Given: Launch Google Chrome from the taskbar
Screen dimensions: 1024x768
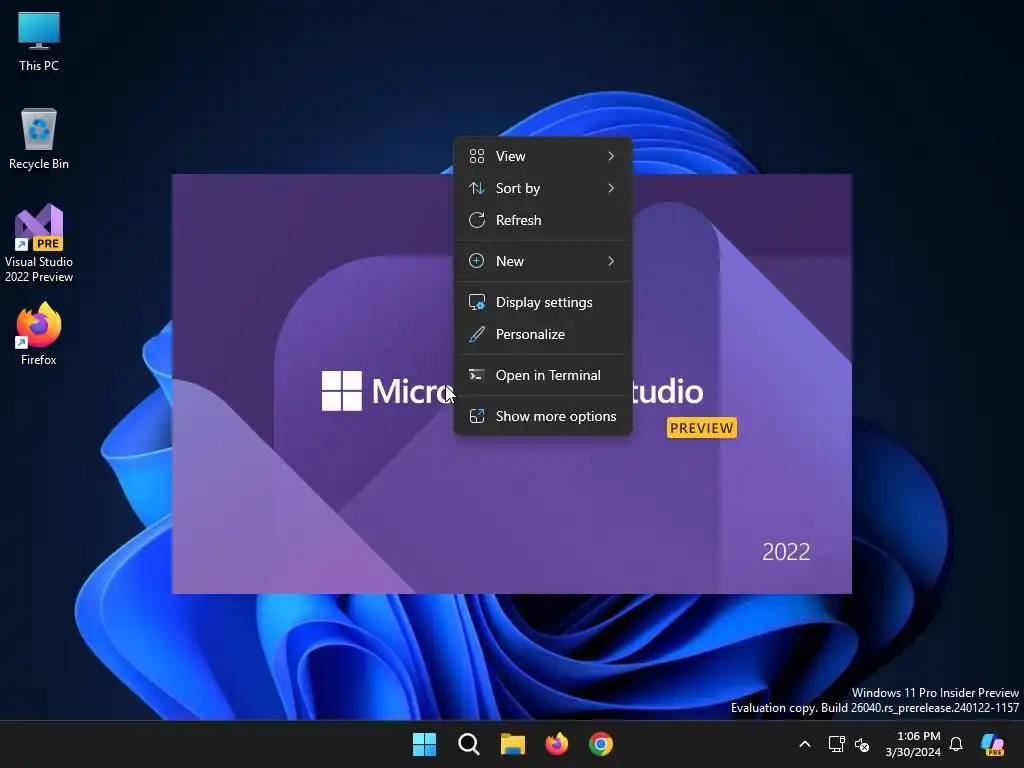Looking at the screenshot, I should [x=601, y=744].
